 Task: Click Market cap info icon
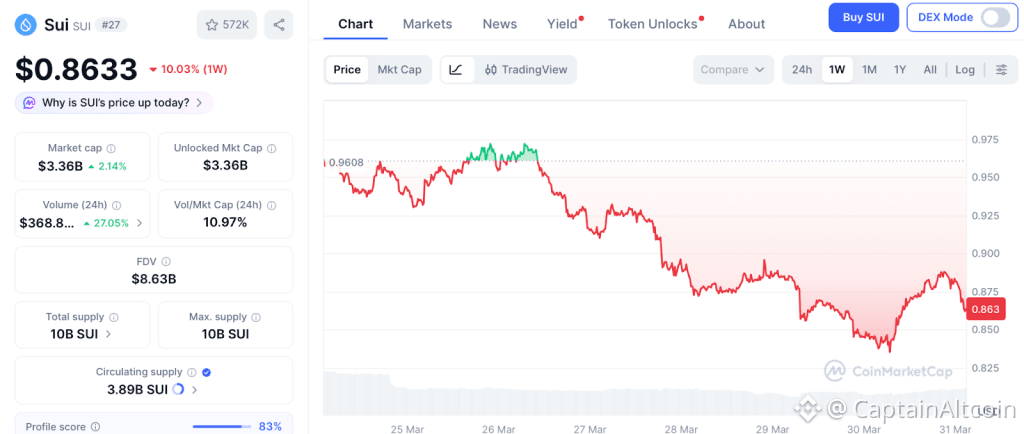point(111,148)
